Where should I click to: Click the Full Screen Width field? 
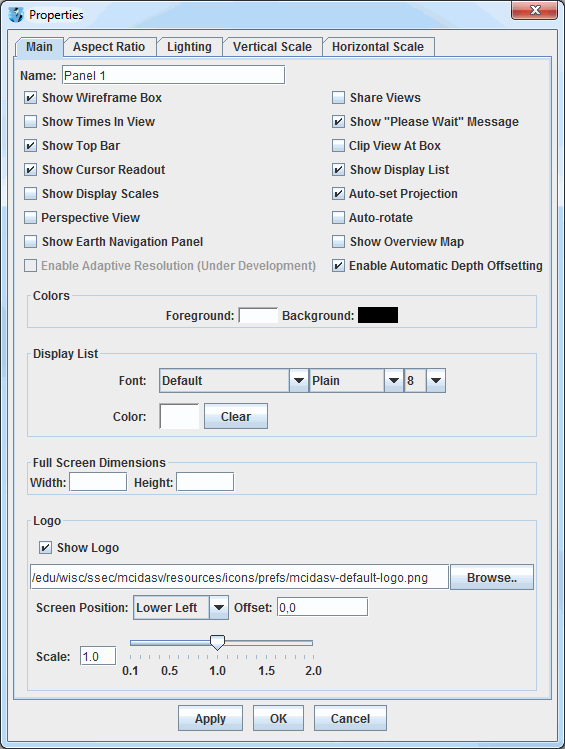click(x=98, y=482)
